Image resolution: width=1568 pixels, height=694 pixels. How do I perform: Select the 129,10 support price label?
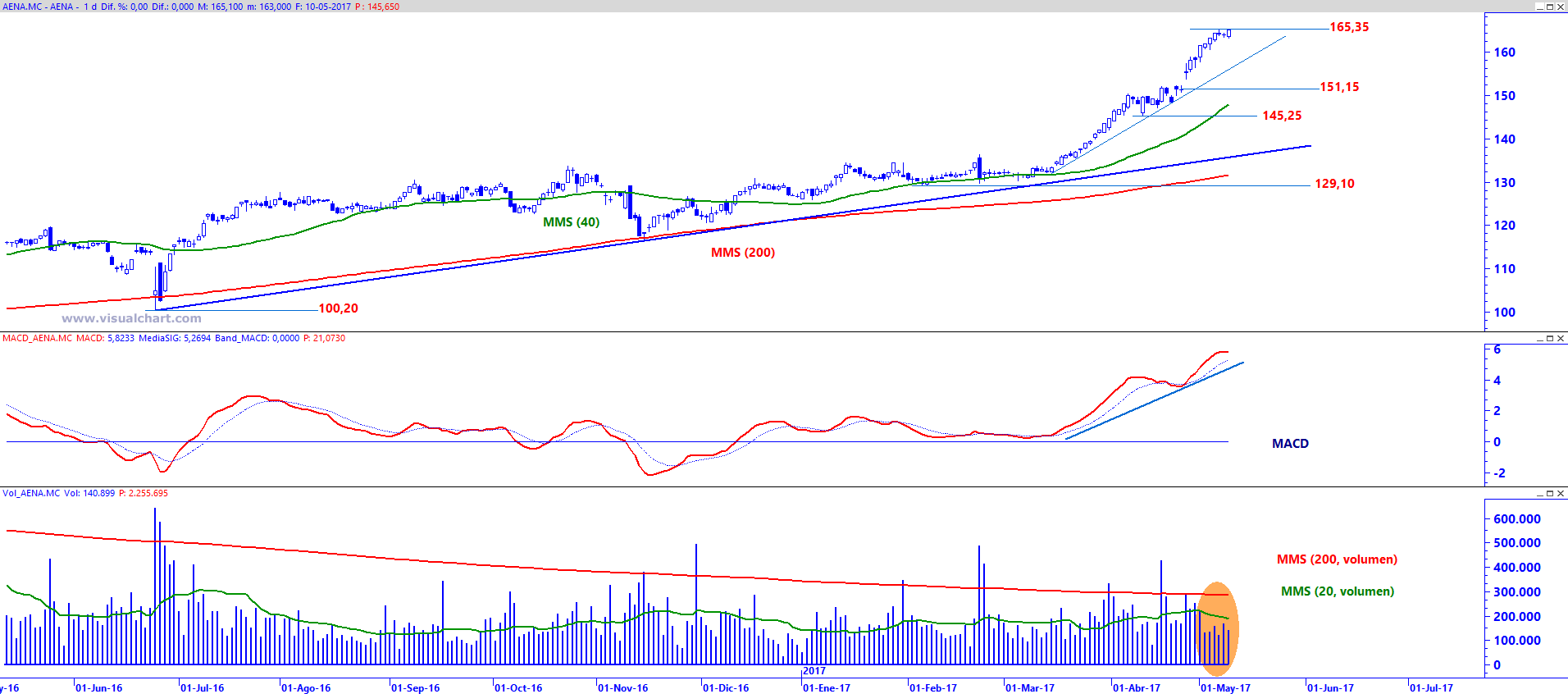(1334, 184)
